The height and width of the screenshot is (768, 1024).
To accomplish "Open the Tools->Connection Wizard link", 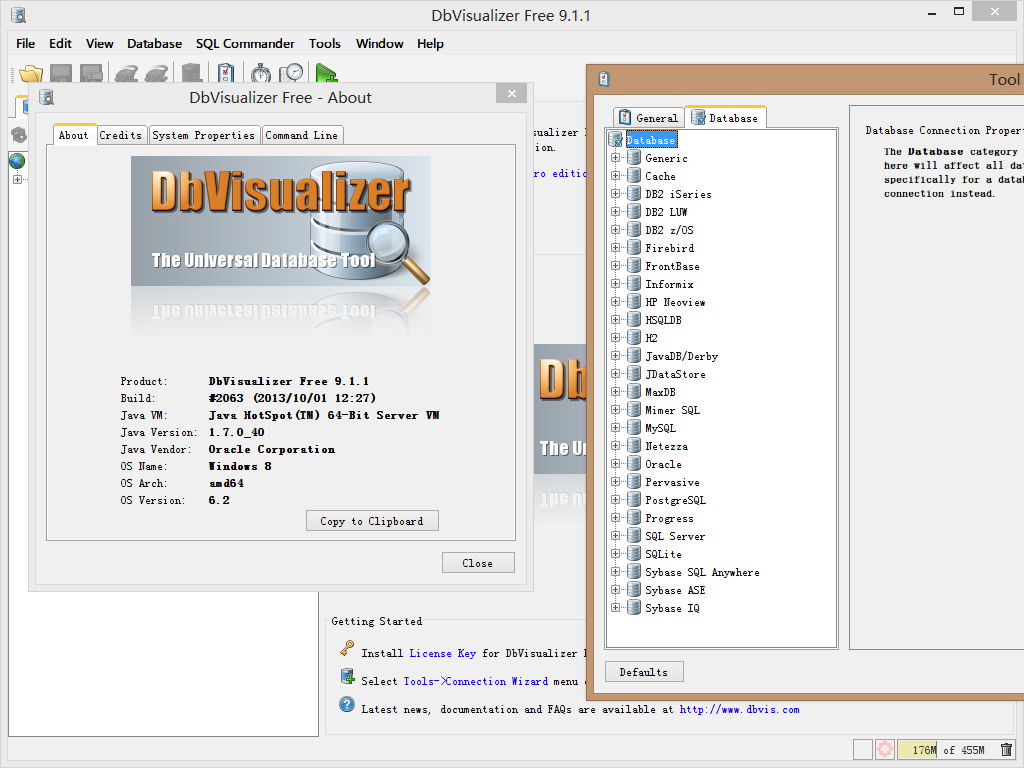I will (476, 681).
